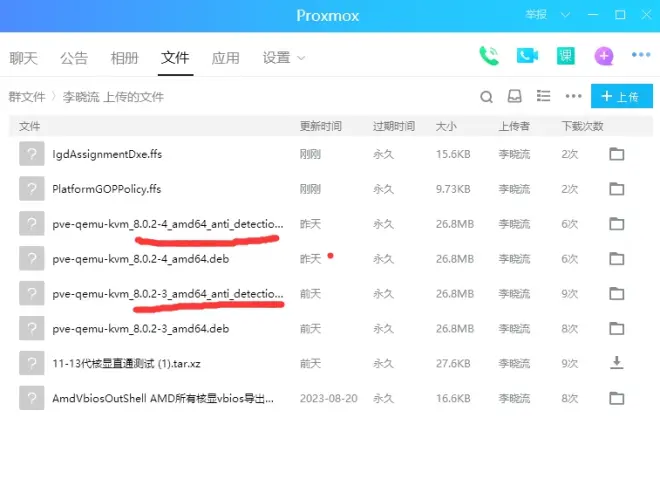Select file IgdAssignmentDxe.ffs

pos(107,154)
